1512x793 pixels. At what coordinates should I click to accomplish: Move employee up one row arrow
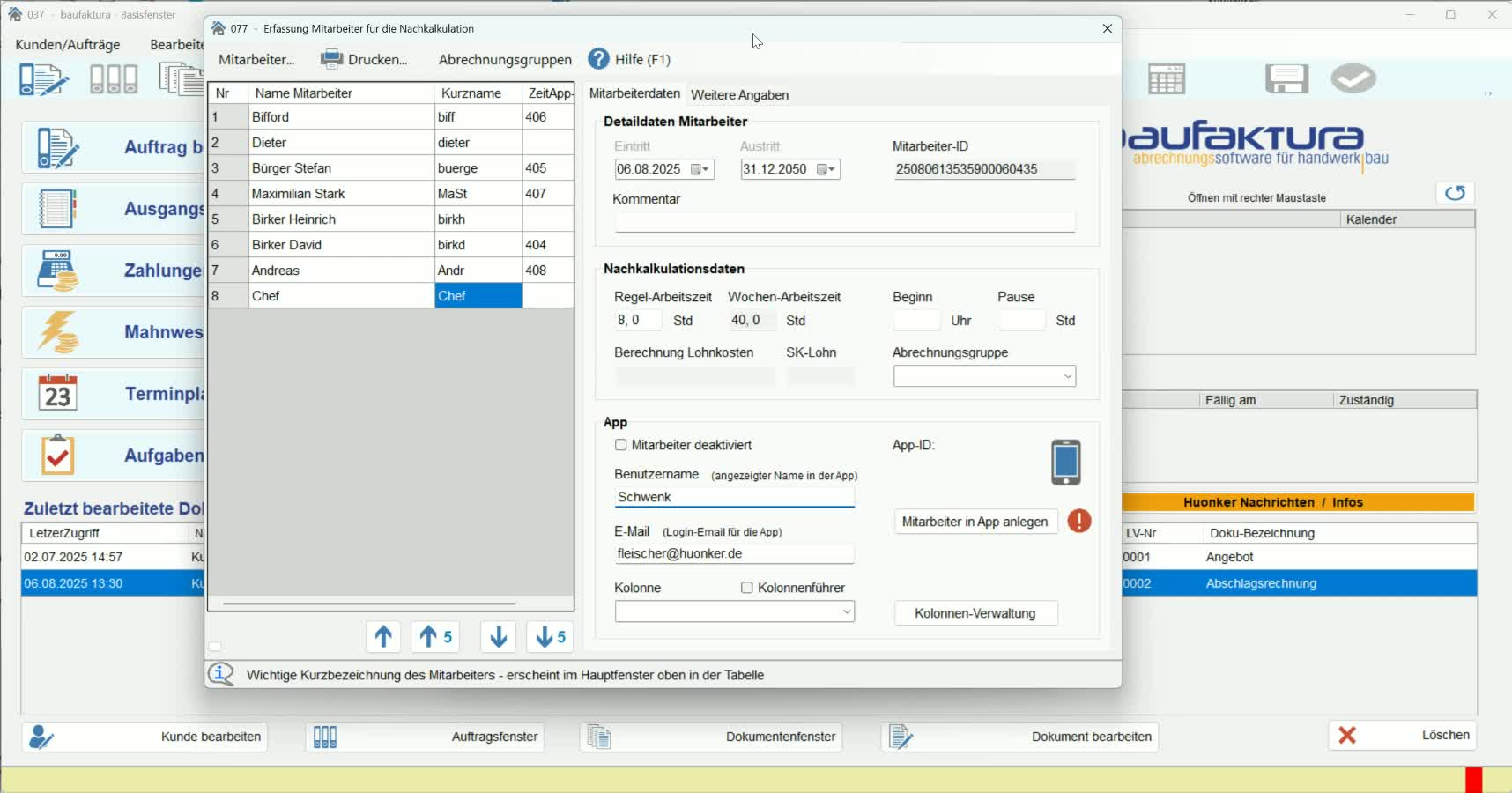click(383, 636)
